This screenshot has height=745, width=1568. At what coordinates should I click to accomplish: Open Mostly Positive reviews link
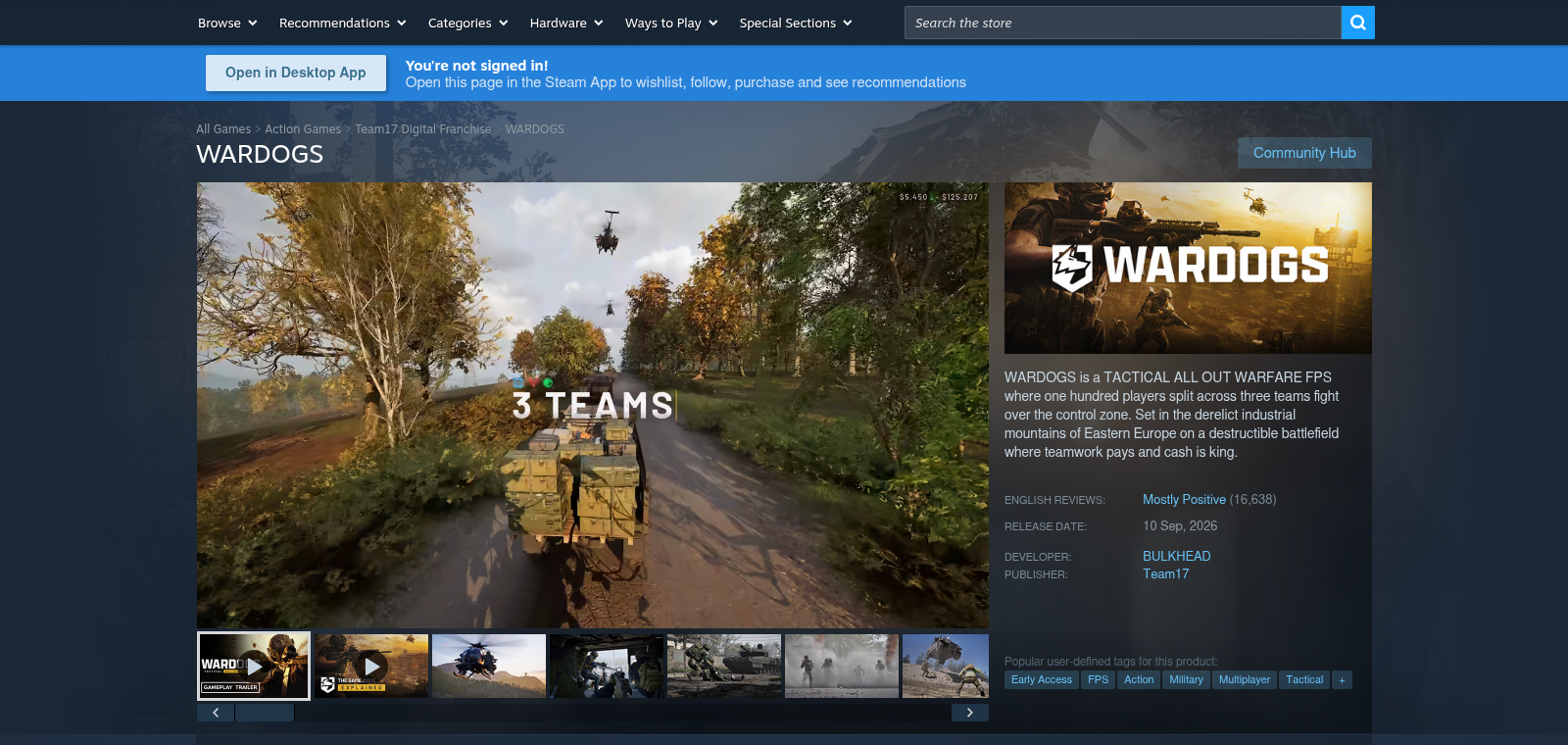[x=1184, y=500]
